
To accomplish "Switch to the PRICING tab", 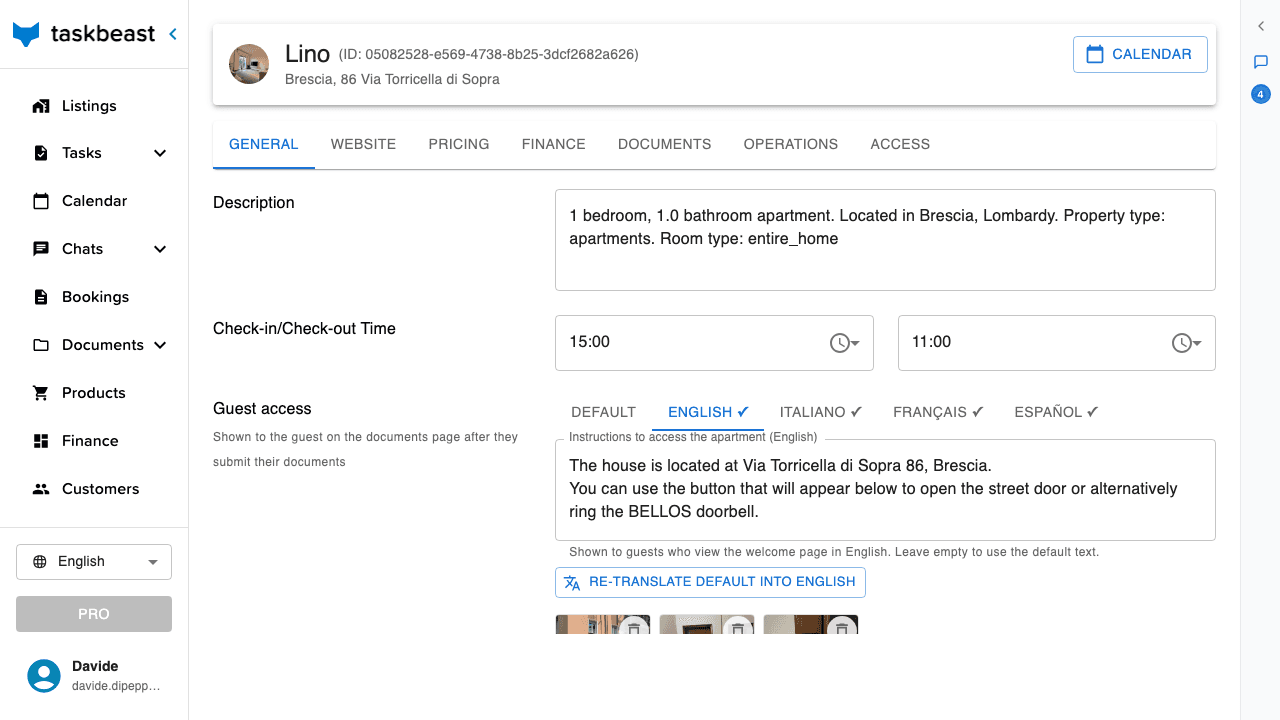I will coord(459,144).
